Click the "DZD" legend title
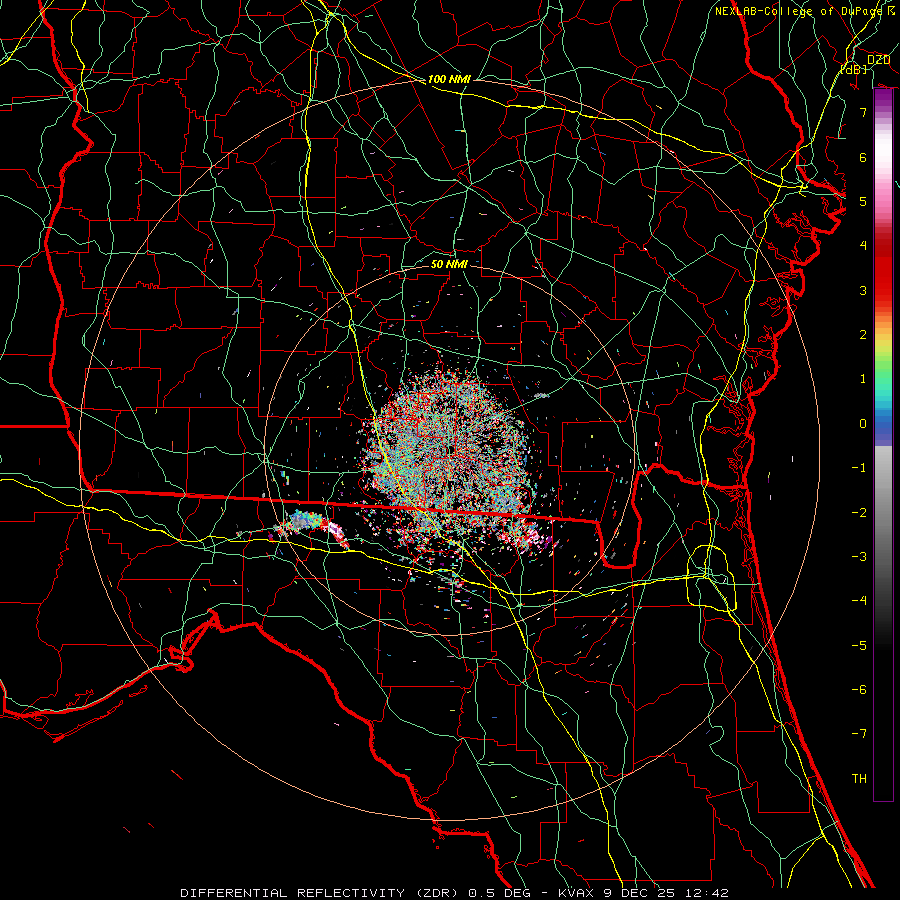This screenshot has width=900, height=900. pyautogui.click(x=878, y=60)
